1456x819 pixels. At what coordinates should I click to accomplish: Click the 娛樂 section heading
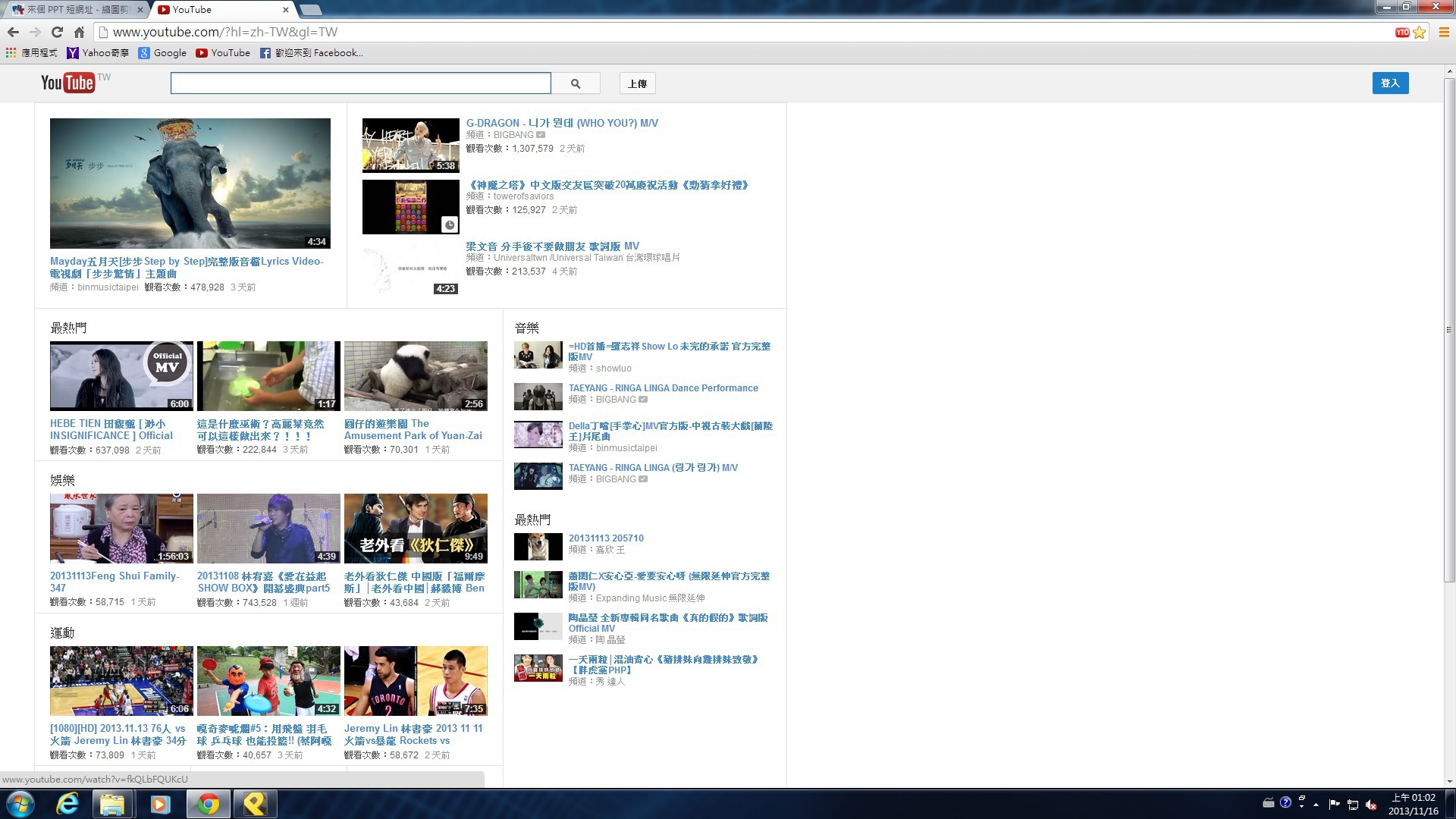click(62, 480)
